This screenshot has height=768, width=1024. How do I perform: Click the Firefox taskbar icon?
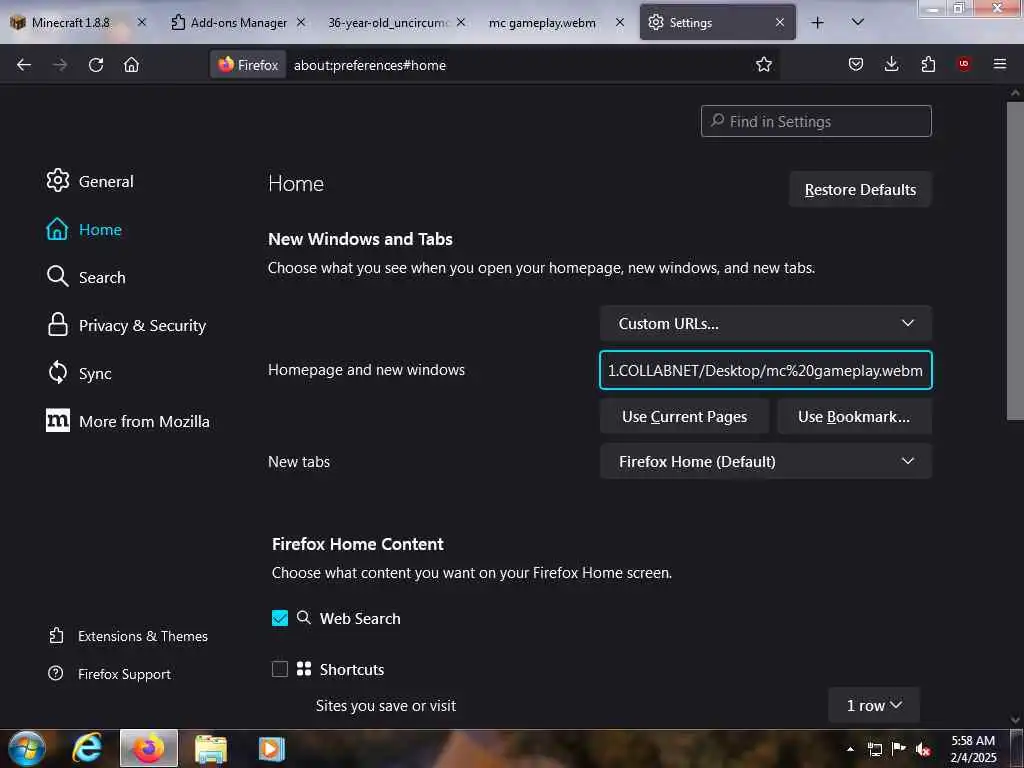[x=149, y=748]
